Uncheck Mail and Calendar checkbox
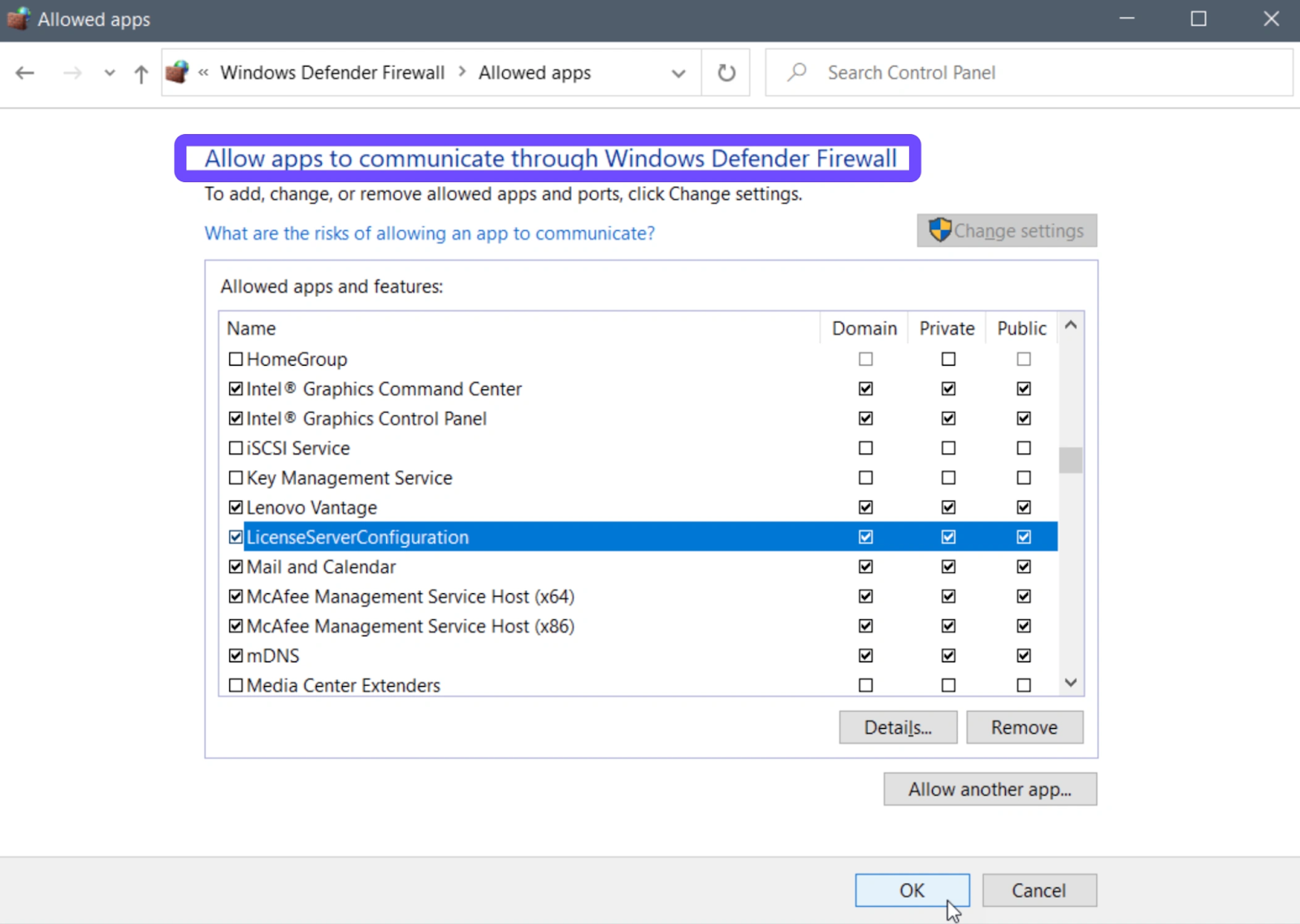 (x=236, y=566)
